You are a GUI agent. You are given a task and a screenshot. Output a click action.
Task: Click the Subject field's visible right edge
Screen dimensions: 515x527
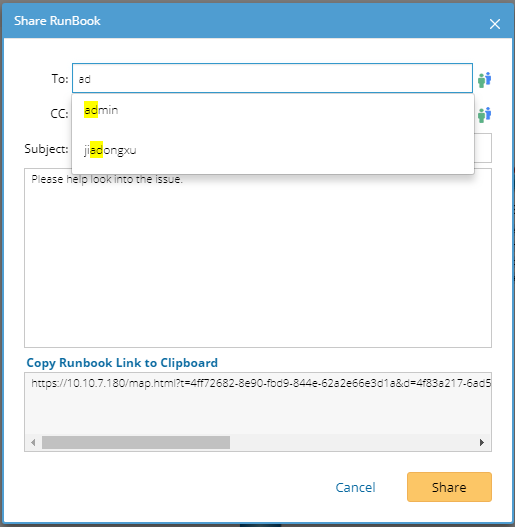pyautogui.click(x=483, y=148)
